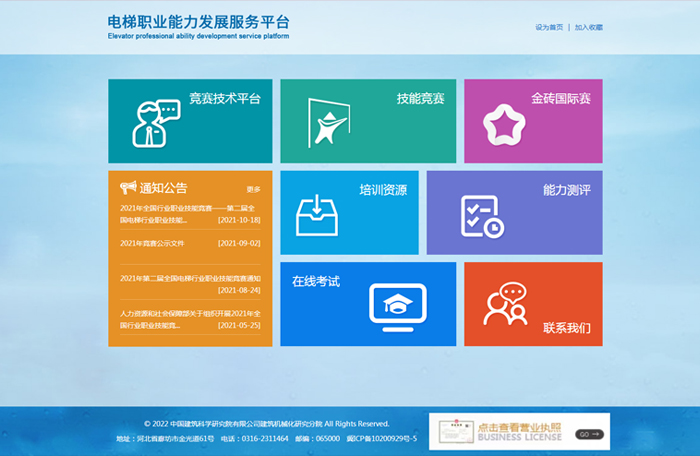700x456 pixels.
Task: Click the 联系我们 people chat icon
Action: [x=505, y=303]
